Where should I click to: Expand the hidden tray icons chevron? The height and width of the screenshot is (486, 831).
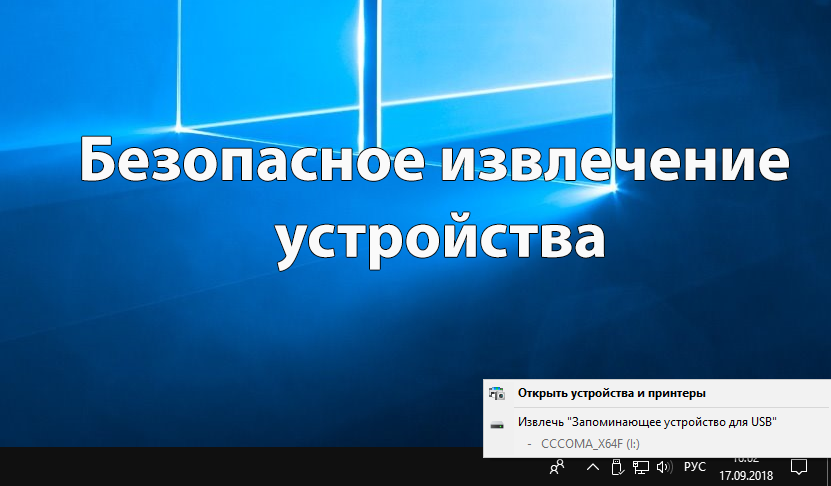(x=593, y=467)
